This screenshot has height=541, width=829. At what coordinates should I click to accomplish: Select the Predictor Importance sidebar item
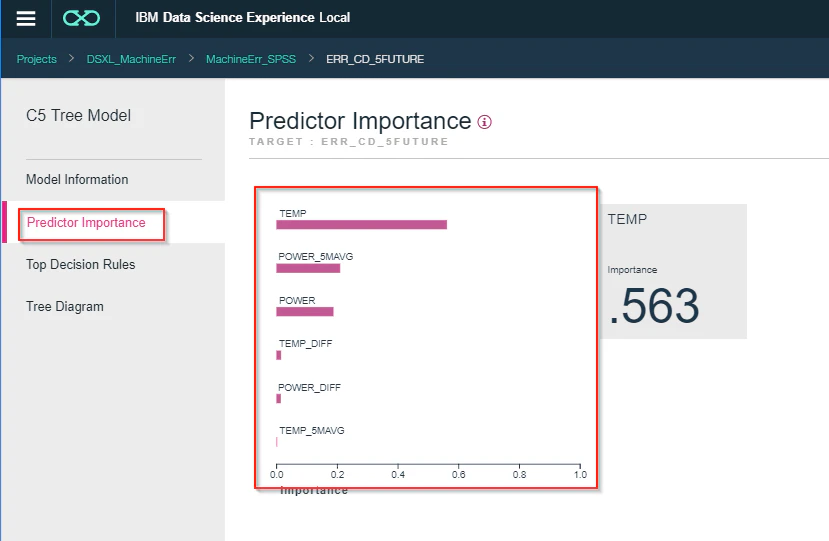click(86, 223)
